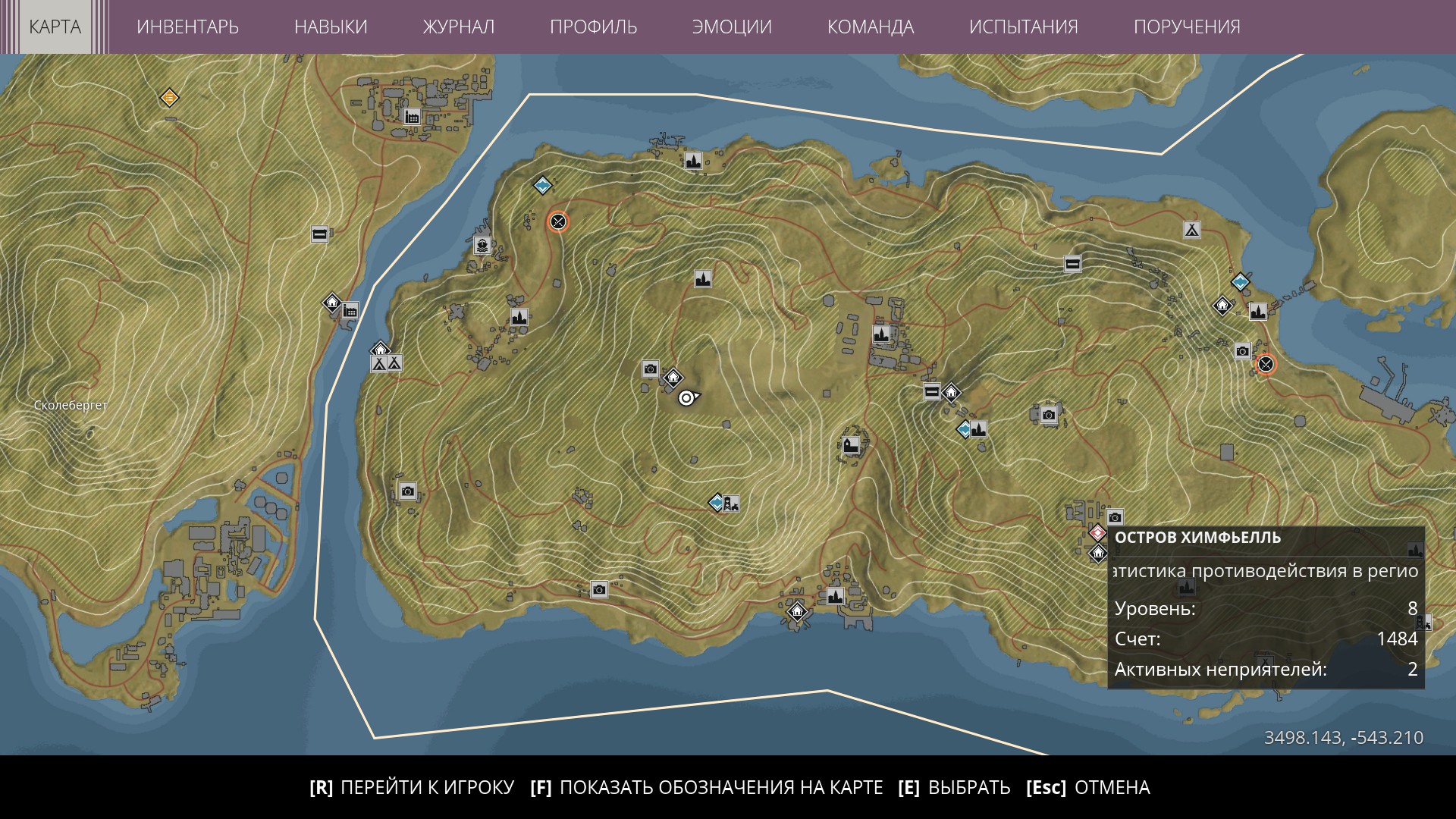Select the safehouse on the southern shore

(796, 610)
